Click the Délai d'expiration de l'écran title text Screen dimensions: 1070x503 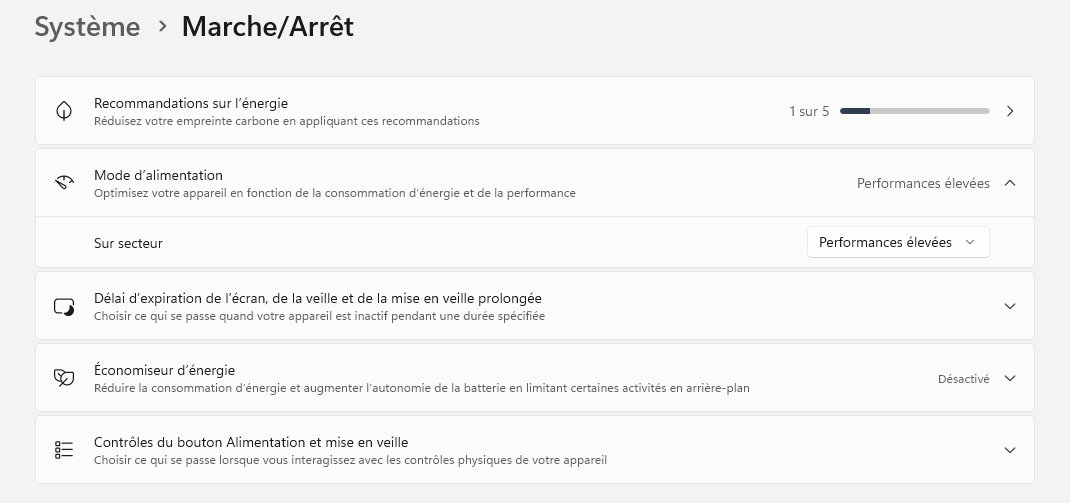317,298
